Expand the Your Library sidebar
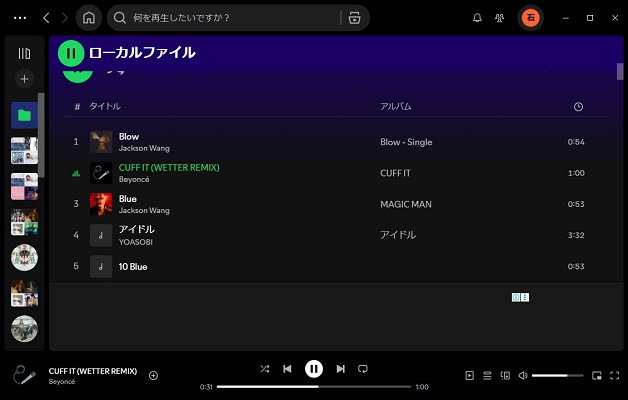This screenshot has width=628, height=400. coord(24,53)
